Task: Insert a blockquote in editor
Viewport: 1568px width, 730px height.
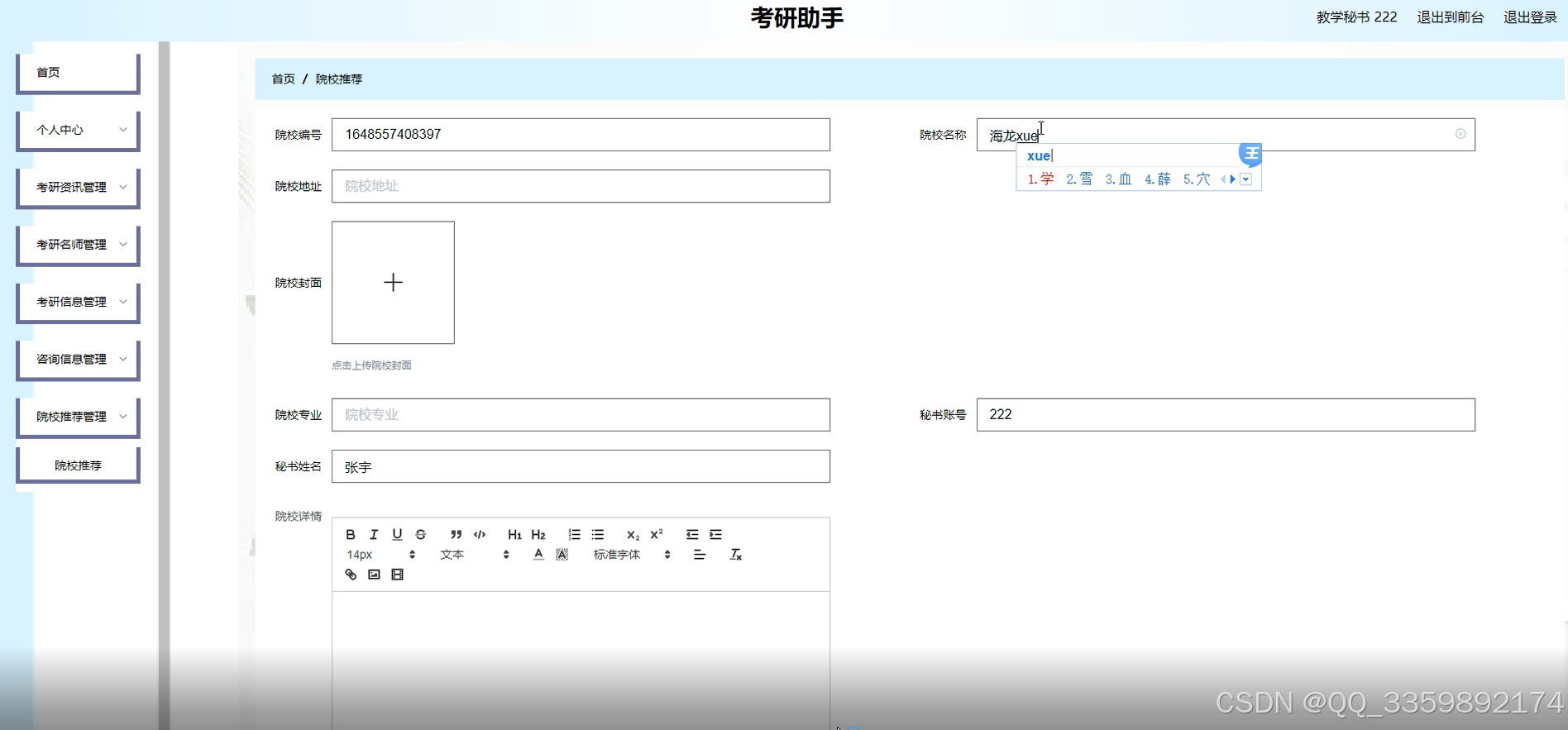Action: 456,535
